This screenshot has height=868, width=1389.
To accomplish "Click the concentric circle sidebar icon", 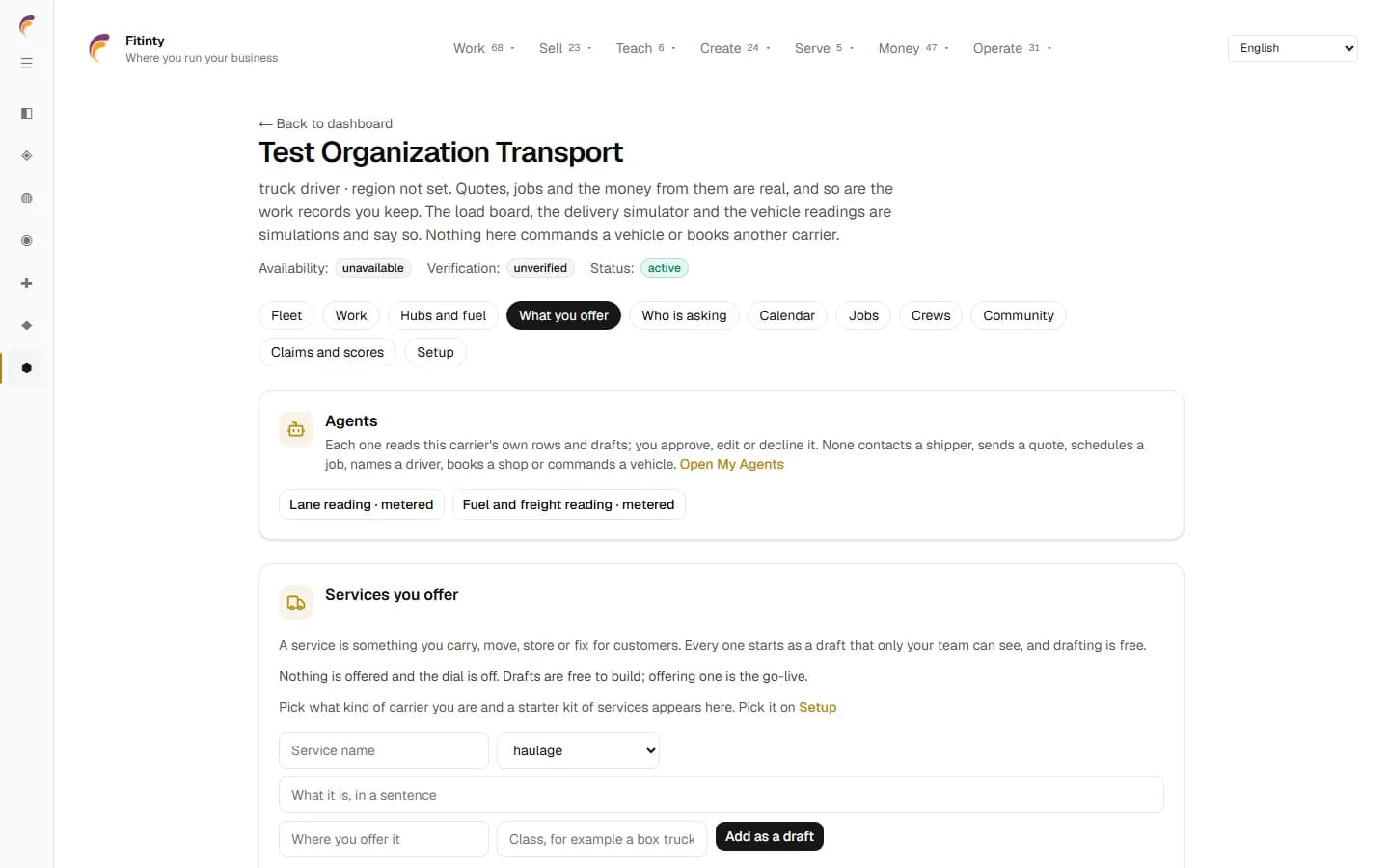I will [27, 241].
